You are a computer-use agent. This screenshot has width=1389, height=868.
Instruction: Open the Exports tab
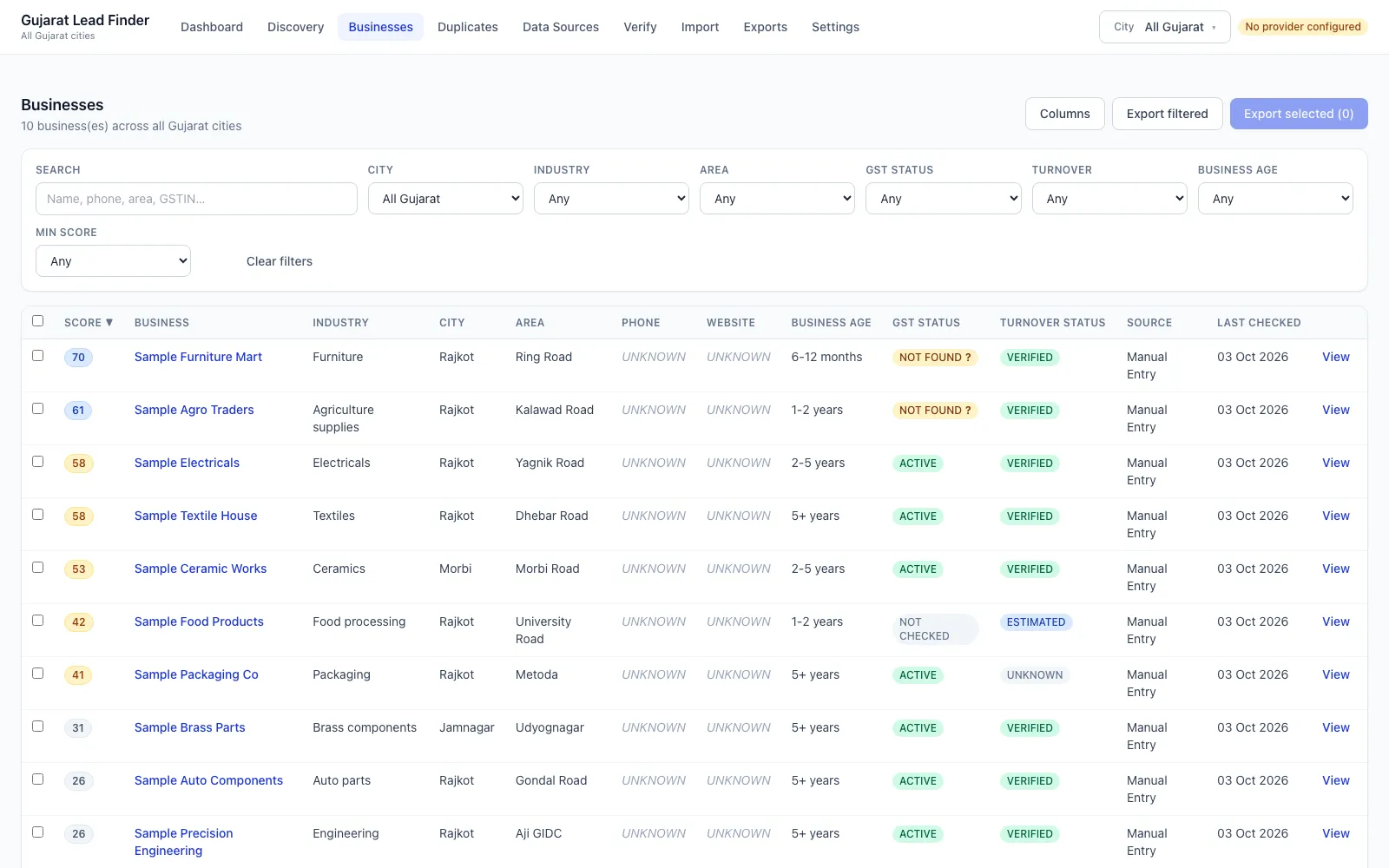pyautogui.click(x=765, y=27)
